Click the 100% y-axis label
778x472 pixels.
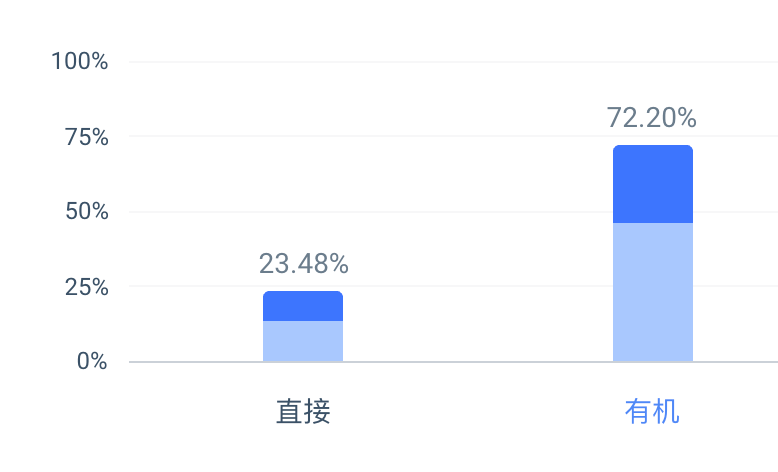pos(79,61)
